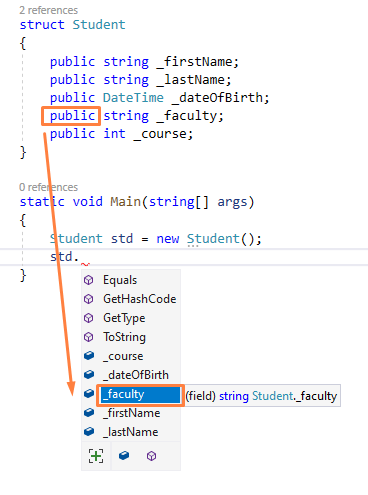Click the _firstName field icon
368x495 pixels.
click(x=89, y=413)
